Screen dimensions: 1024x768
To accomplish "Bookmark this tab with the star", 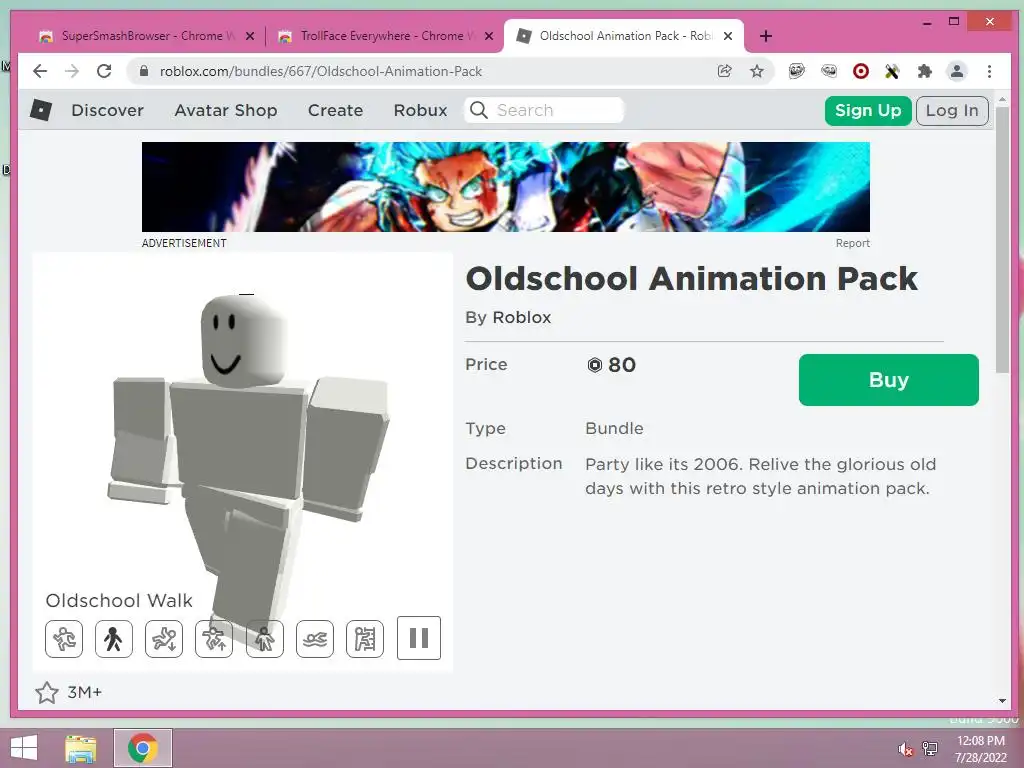I will pos(756,71).
